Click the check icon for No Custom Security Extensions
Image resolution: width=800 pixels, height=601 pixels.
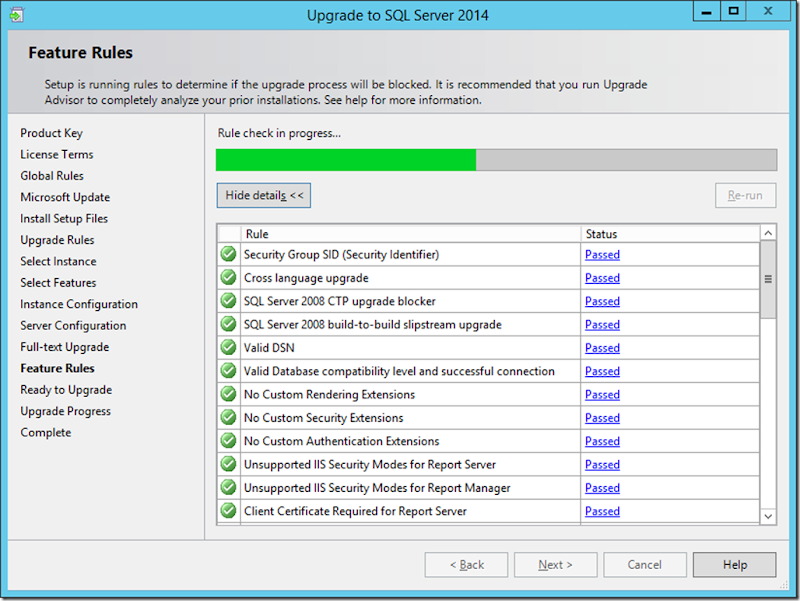click(229, 417)
